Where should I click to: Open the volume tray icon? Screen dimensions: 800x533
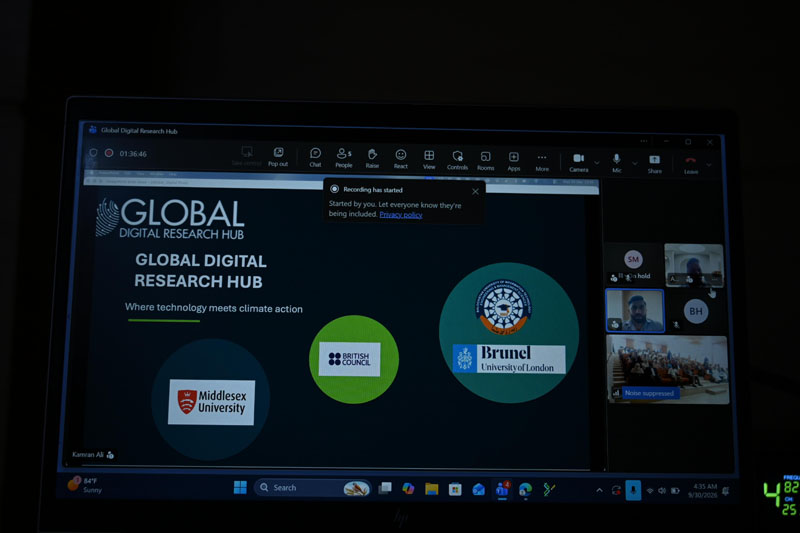click(x=662, y=491)
